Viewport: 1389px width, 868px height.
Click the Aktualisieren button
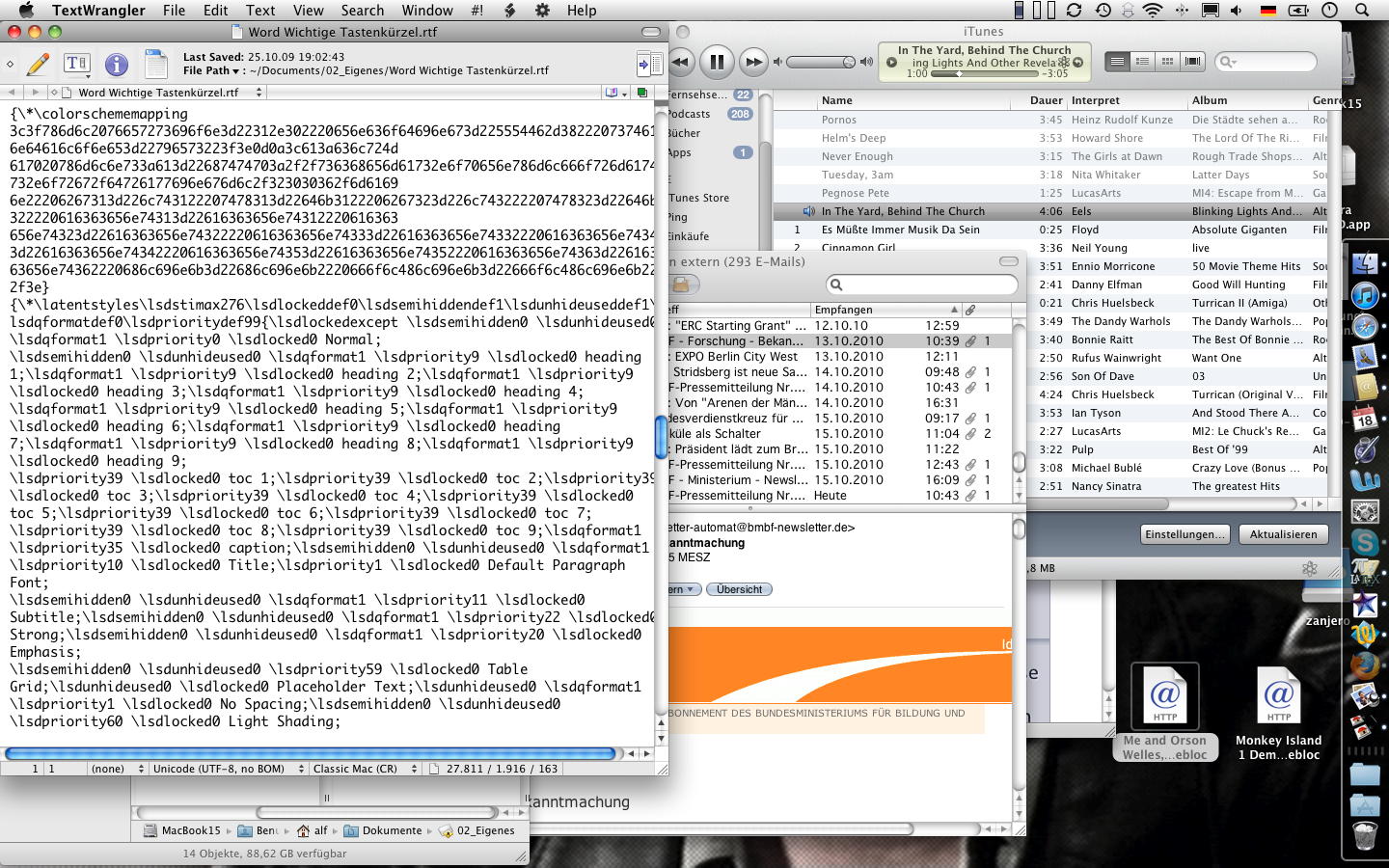1283,534
